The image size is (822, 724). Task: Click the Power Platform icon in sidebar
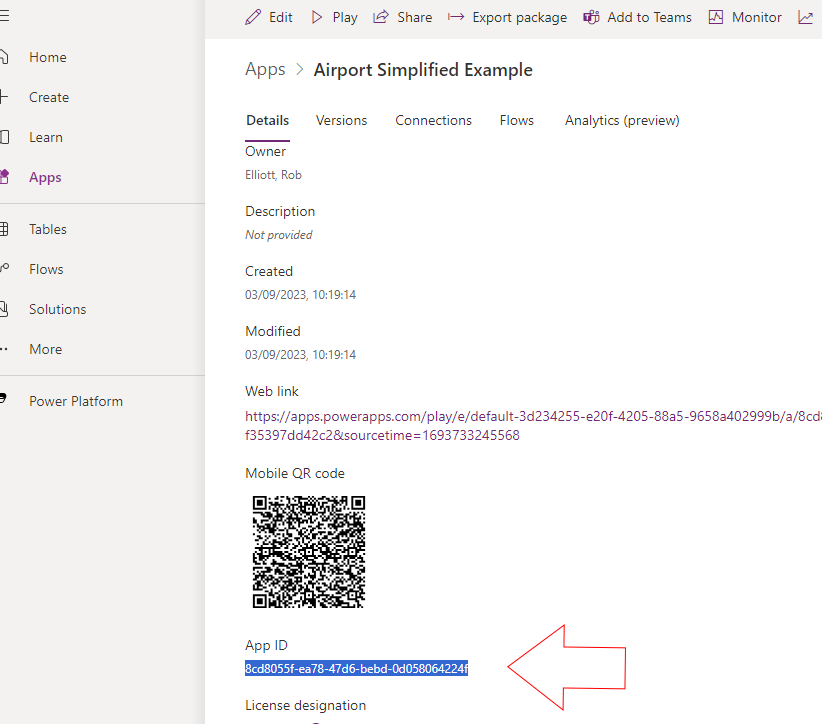(3, 398)
